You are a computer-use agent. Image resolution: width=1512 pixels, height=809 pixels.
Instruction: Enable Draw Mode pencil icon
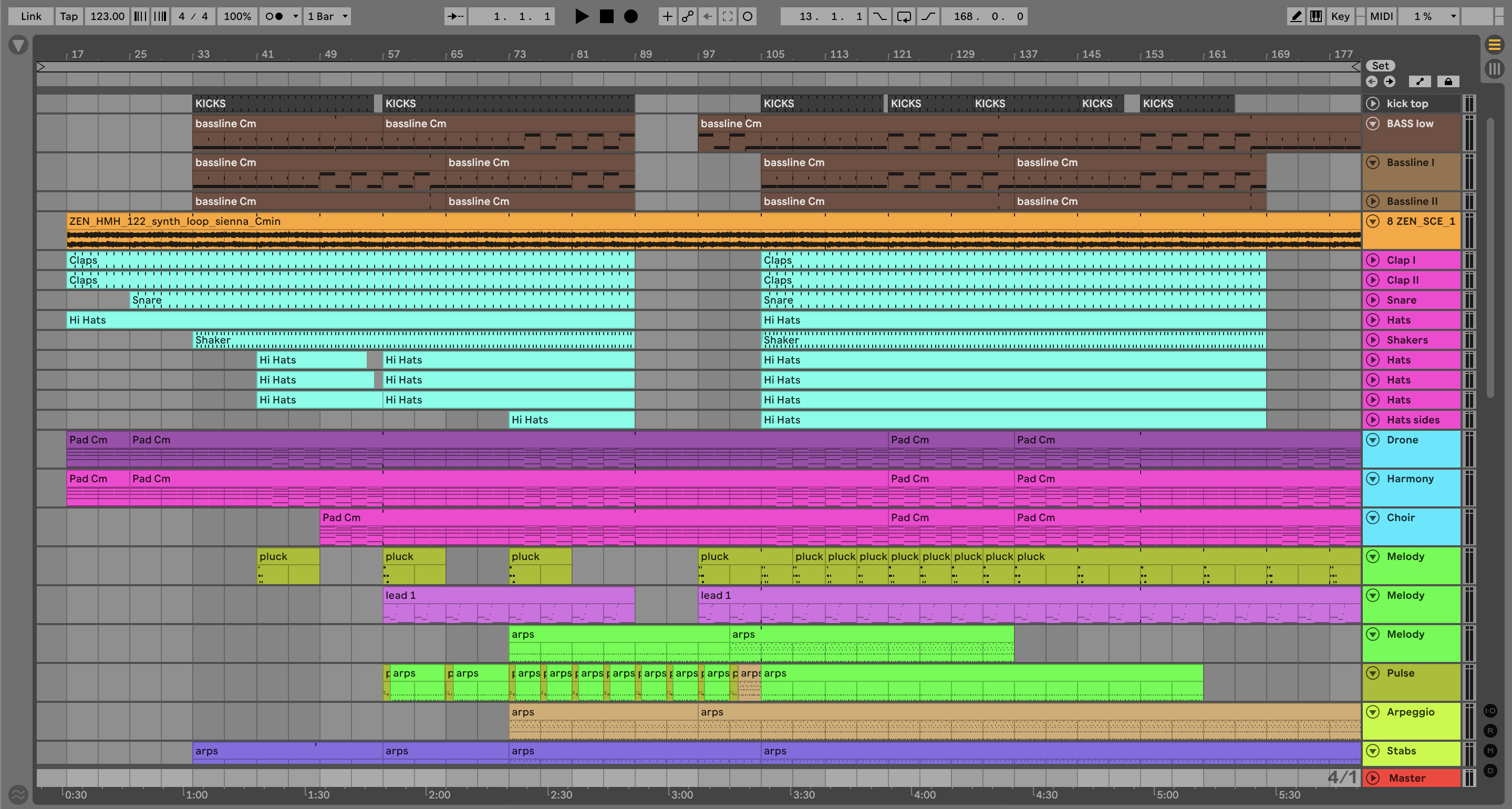pos(1295,16)
